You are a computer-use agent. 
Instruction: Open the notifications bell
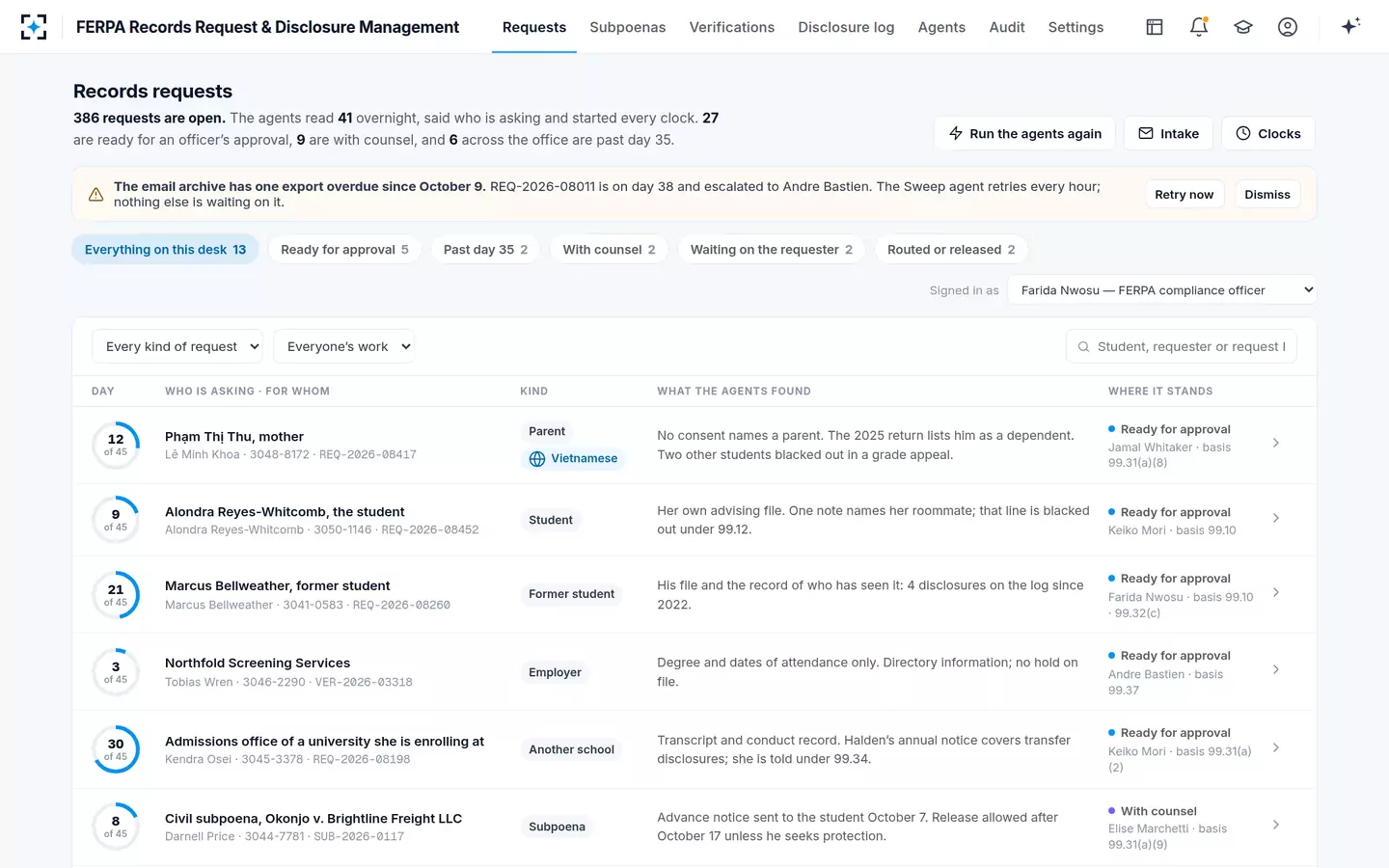pyautogui.click(x=1199, y=27)
